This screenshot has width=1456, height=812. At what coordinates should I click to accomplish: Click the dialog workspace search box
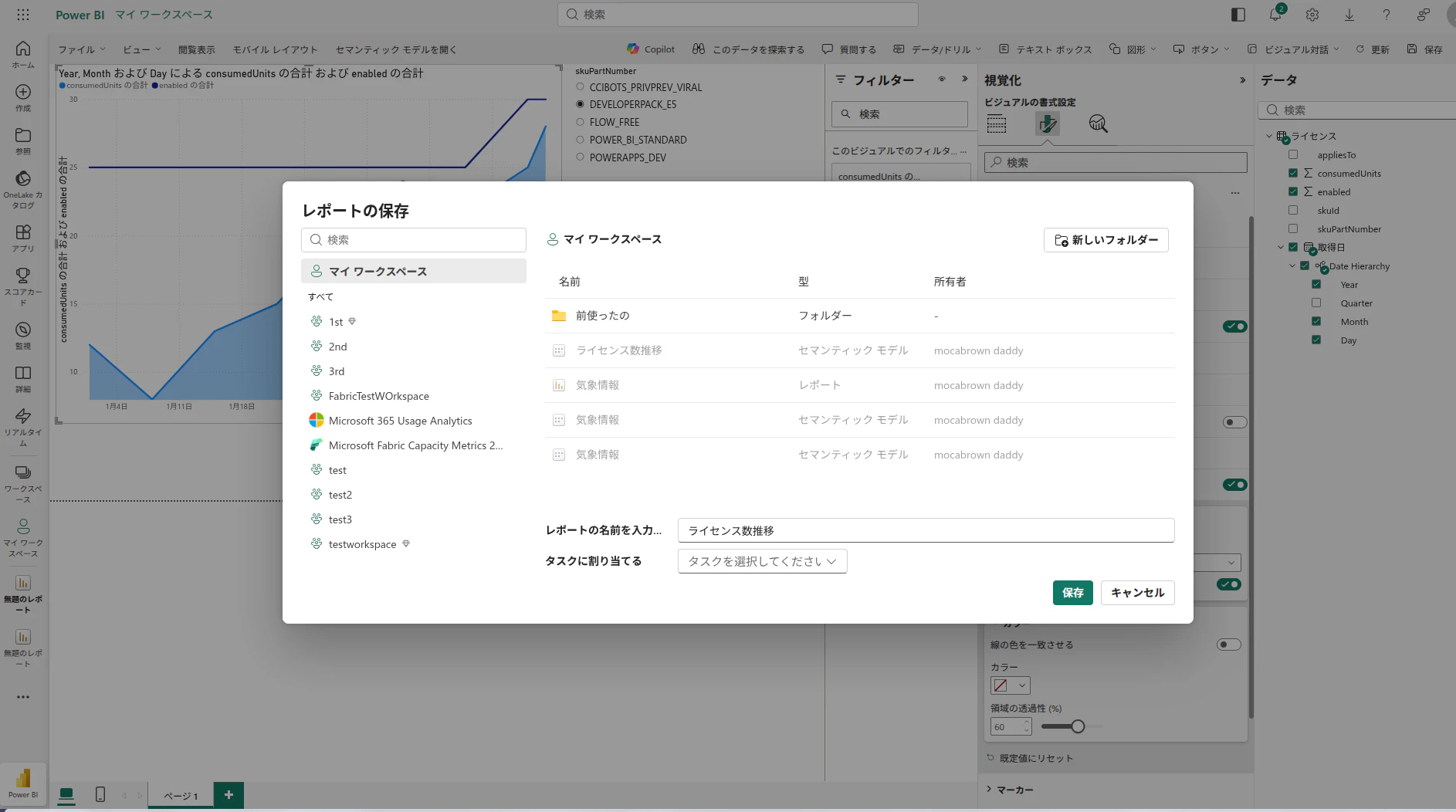click(x=414, y=240)
